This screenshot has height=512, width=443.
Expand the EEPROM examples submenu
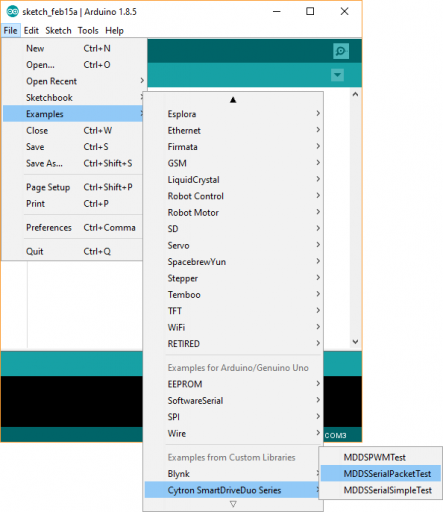[233, 384]
